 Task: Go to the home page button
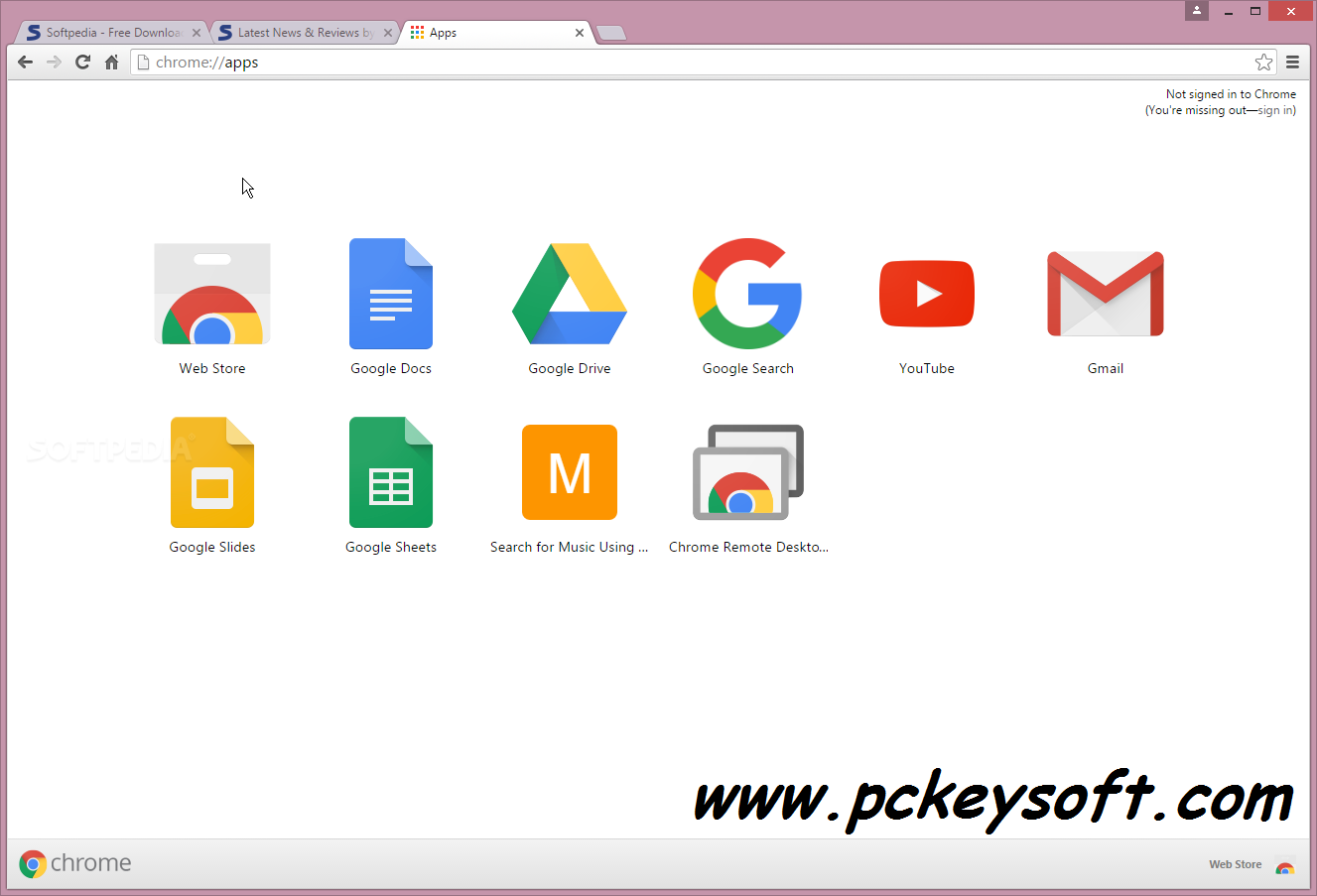tap(112, 63)
